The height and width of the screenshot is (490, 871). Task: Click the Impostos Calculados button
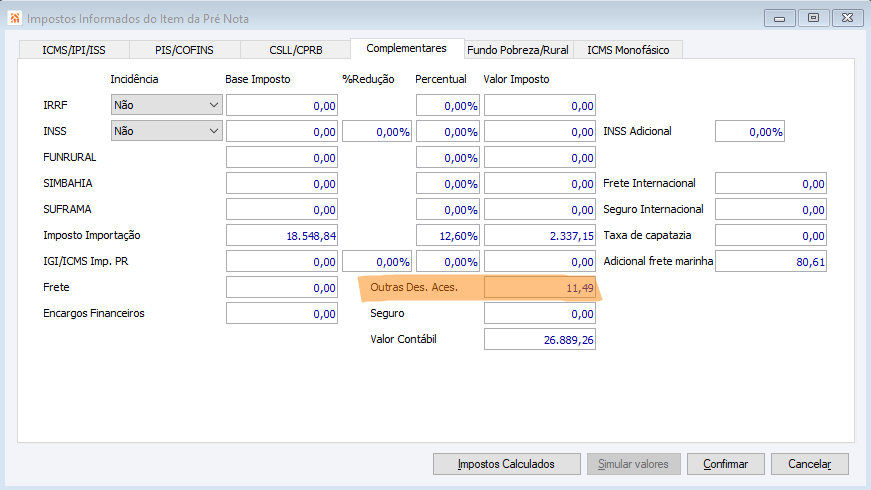pyautogui.click(x=507, y=464)
